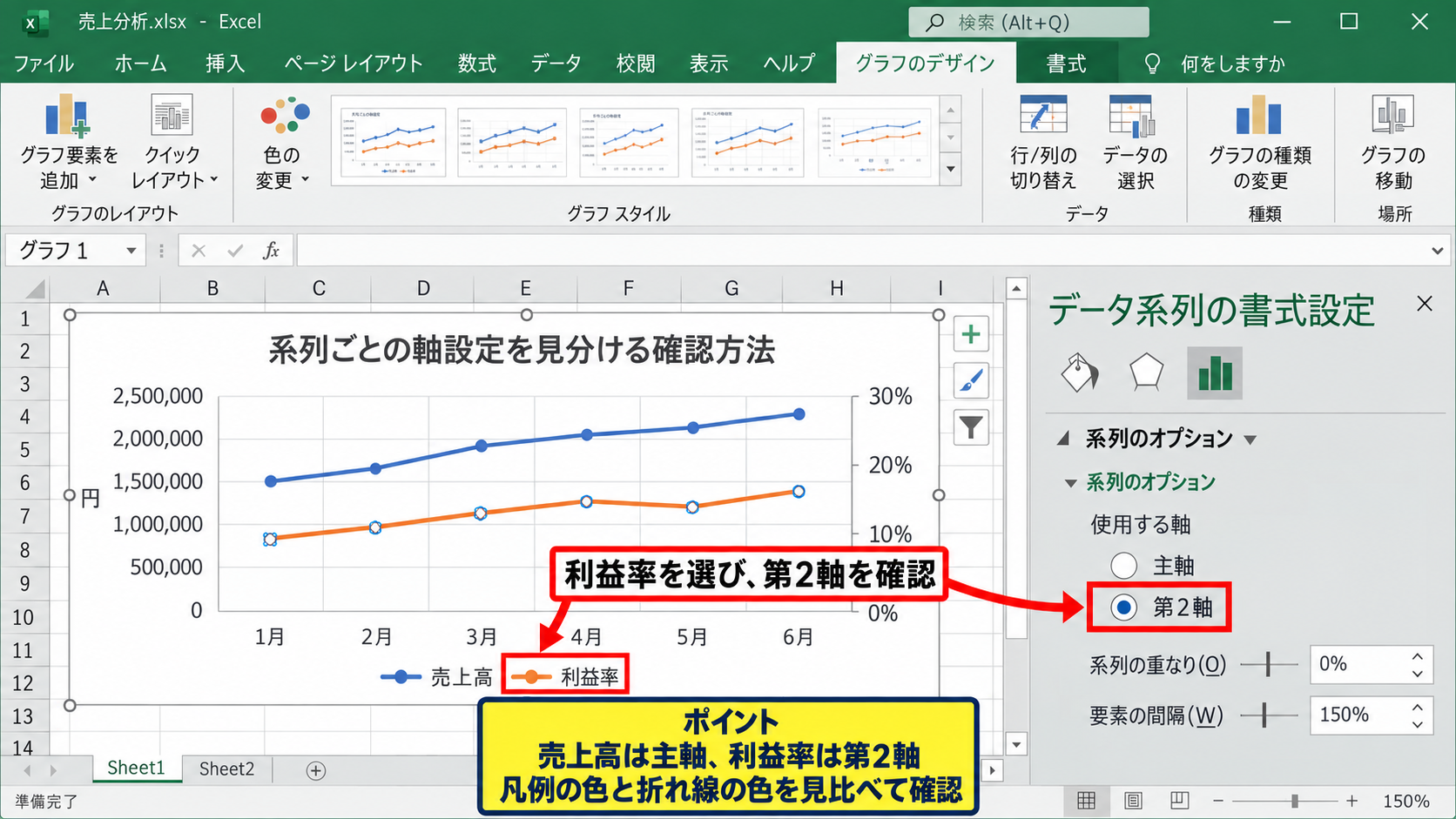Increase 系列の重なり value with stepper

tap(1418, 656)
